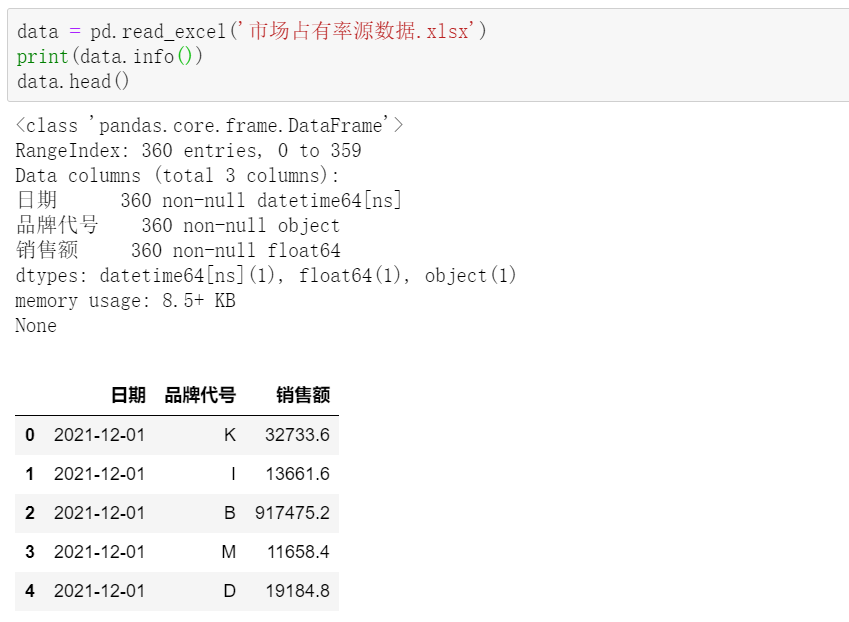Click the print(data.info()) code line
Screen dimensions: 849x622
(110, 56)
